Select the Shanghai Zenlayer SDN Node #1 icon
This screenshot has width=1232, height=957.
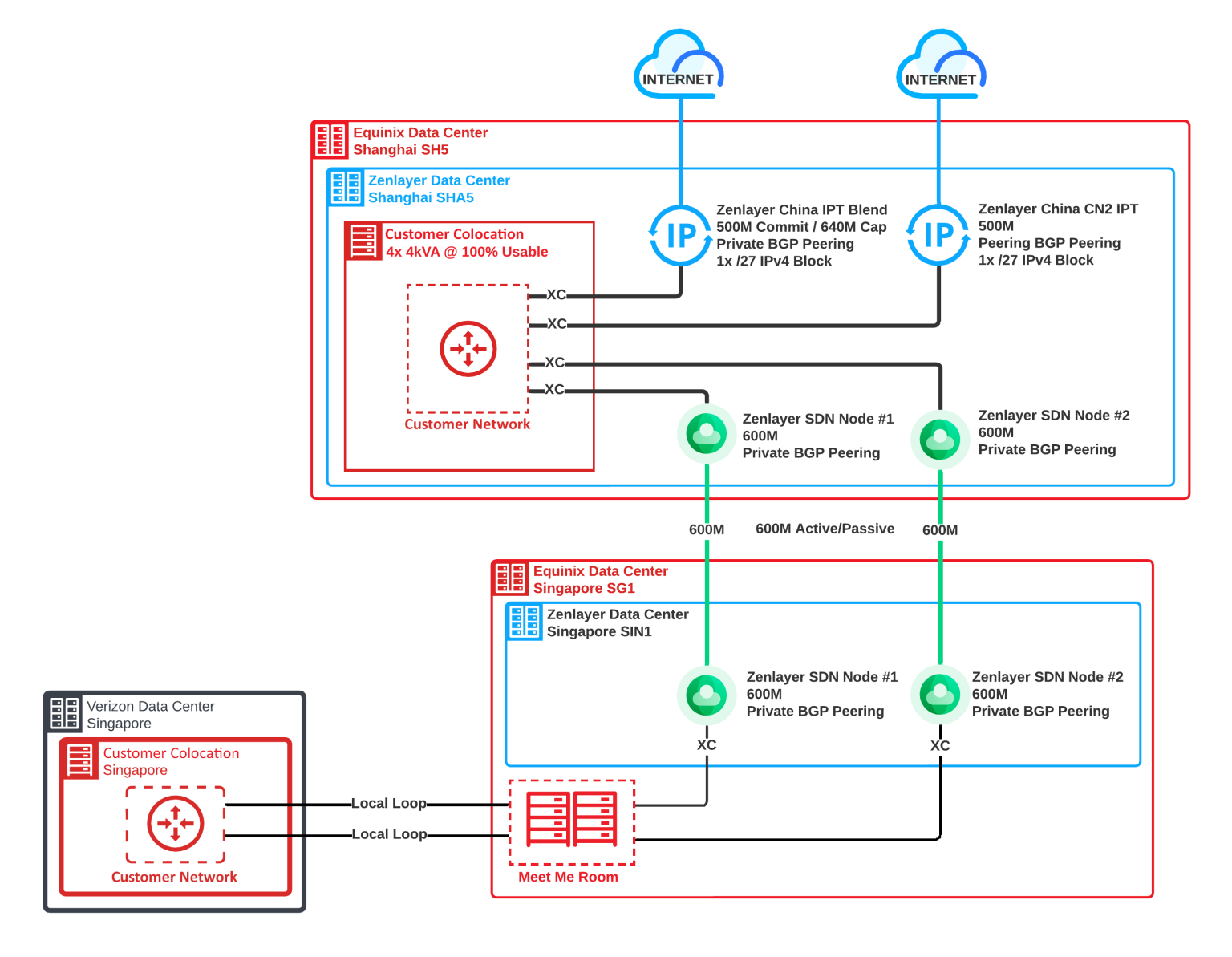(x=707, y=434)
